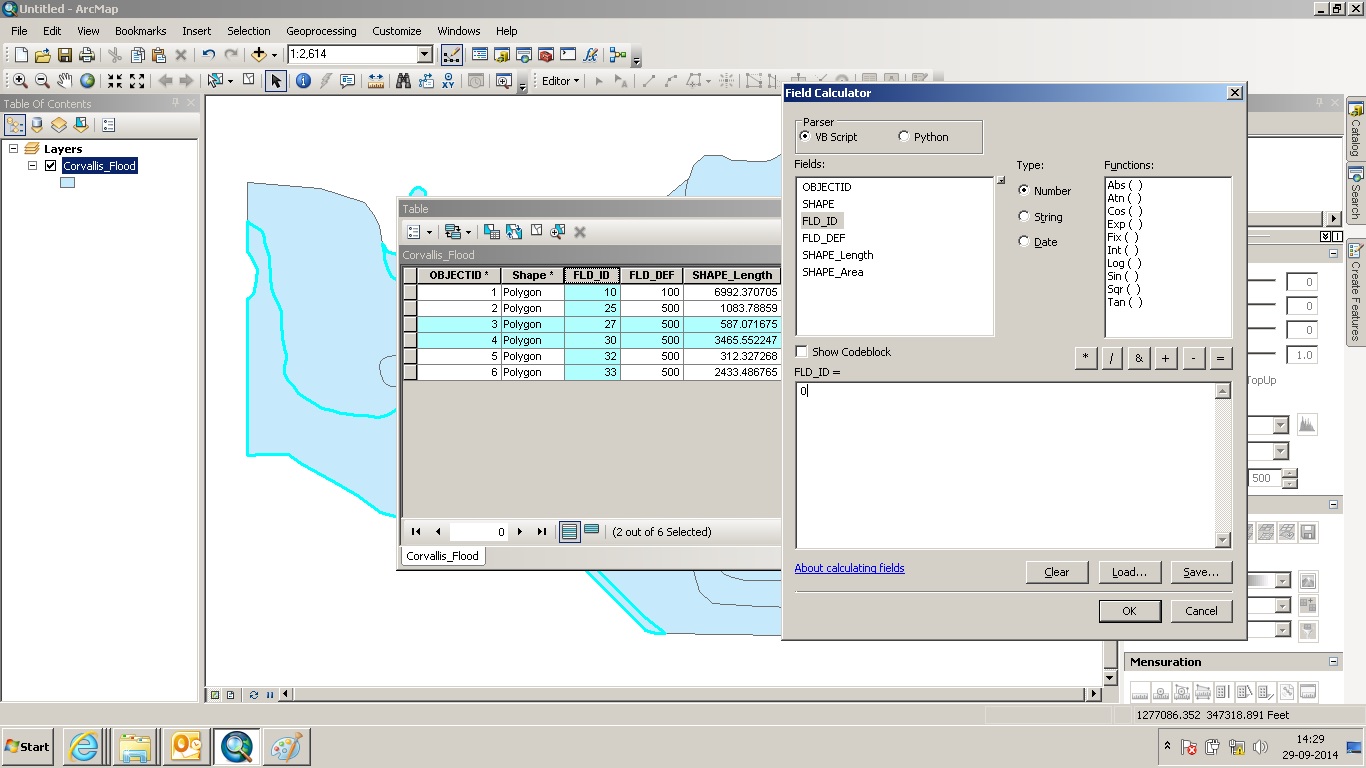Open the Bookmarks menu
The height and width of the screenshot is (768, 1366).
[141, 31]
